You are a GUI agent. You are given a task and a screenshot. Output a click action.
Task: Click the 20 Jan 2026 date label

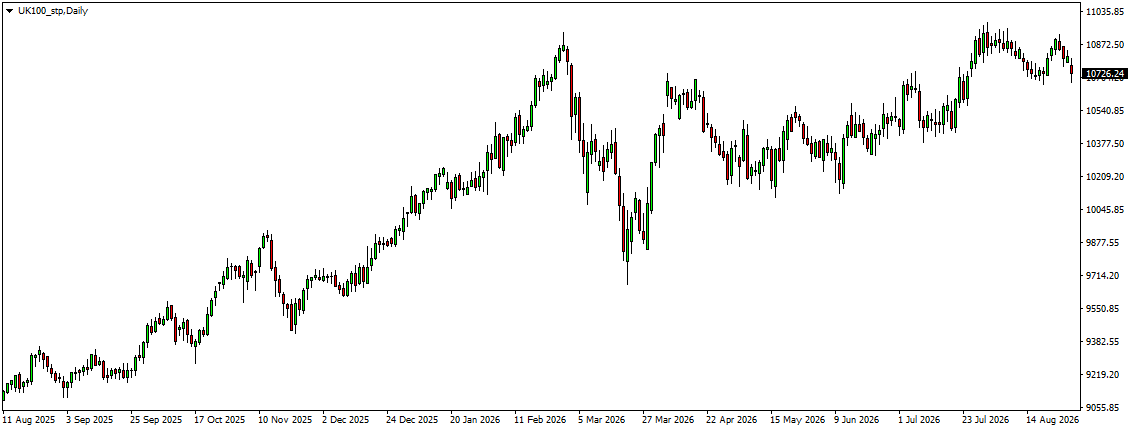(x=476, y=419)
